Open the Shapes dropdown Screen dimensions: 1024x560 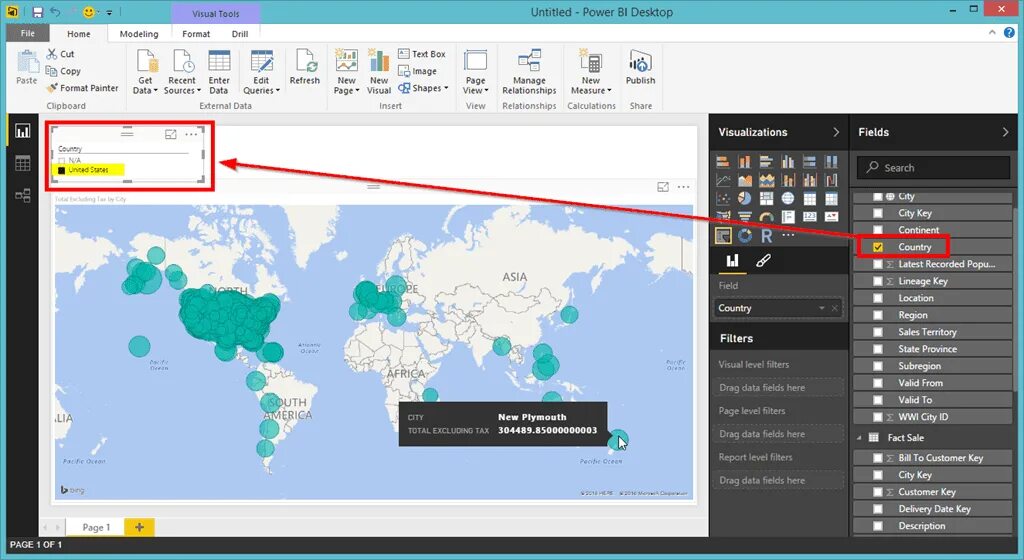[423, 88]
